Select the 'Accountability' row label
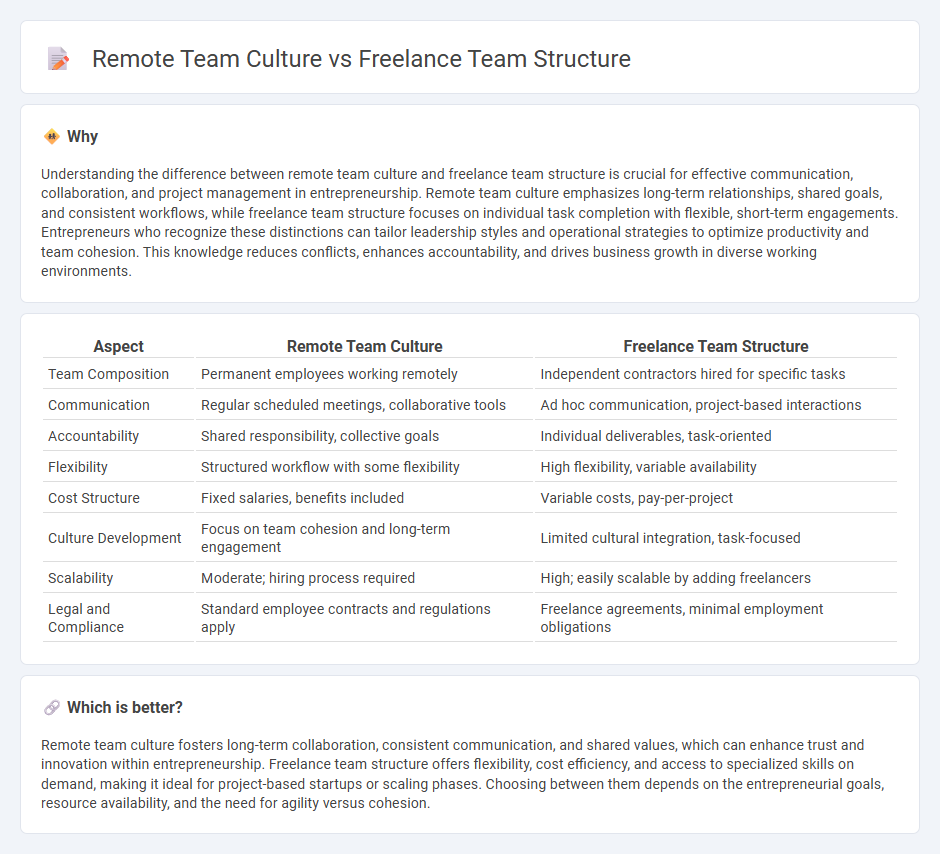 click(94, 436)
